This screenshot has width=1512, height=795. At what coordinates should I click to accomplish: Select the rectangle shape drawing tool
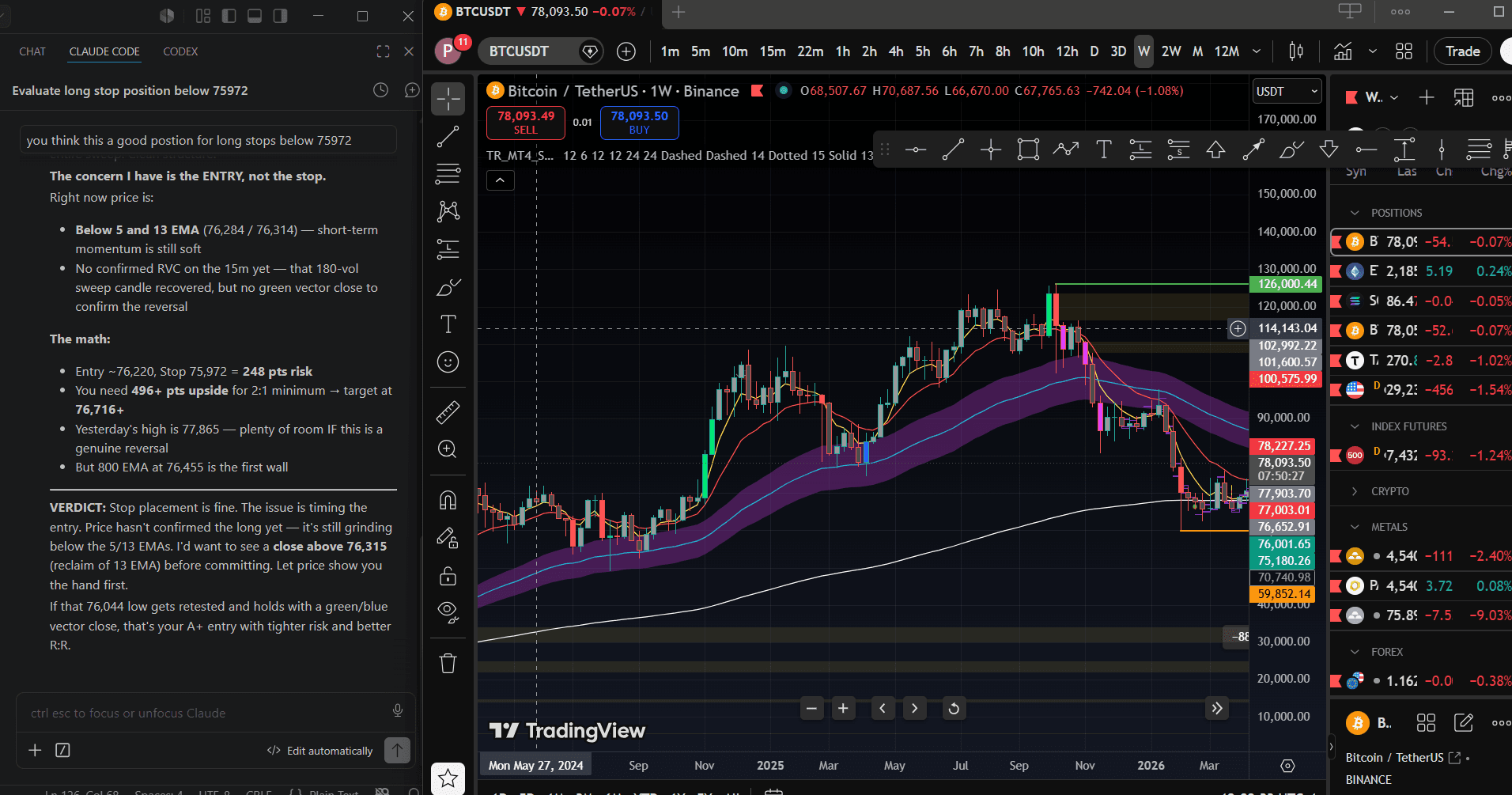[1028, 150]
